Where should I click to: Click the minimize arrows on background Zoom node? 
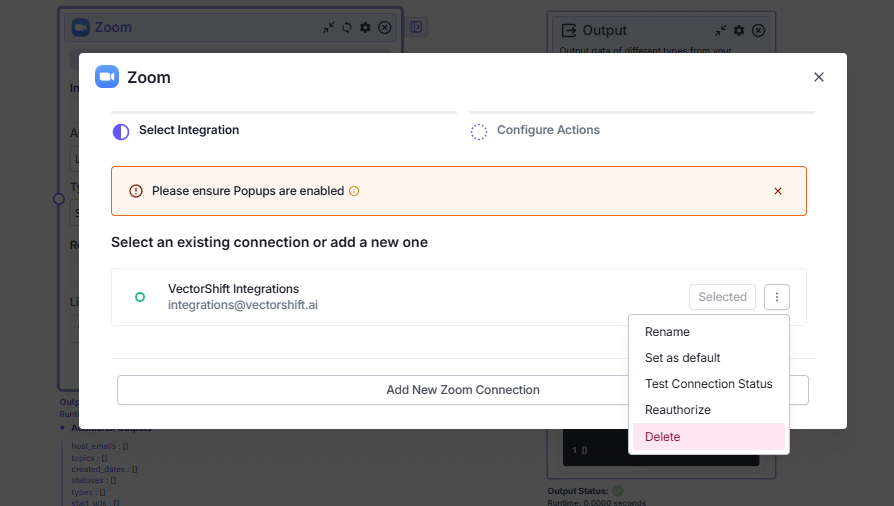(x=328, y=27)
